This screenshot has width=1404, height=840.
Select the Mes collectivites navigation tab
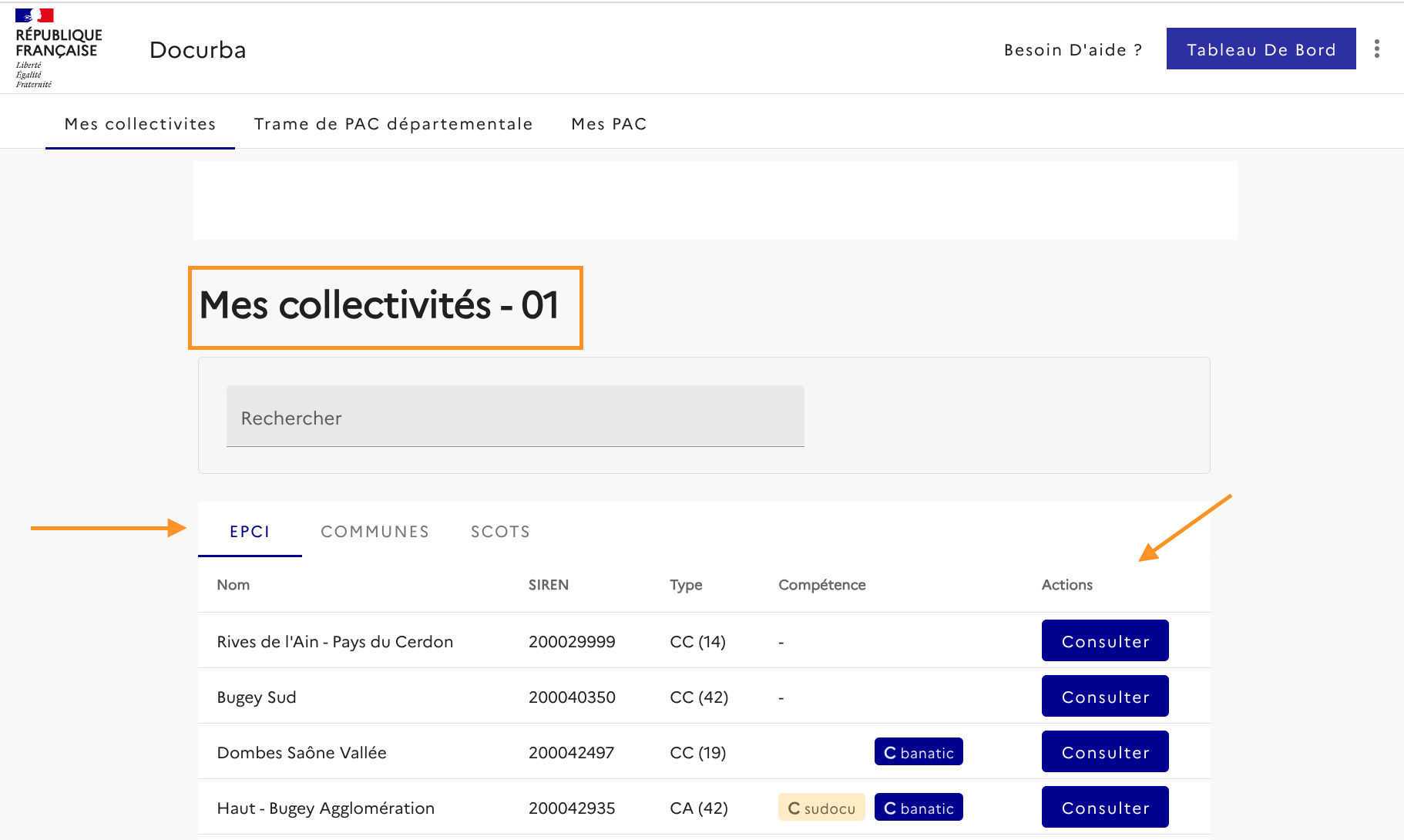click(140, 124)
